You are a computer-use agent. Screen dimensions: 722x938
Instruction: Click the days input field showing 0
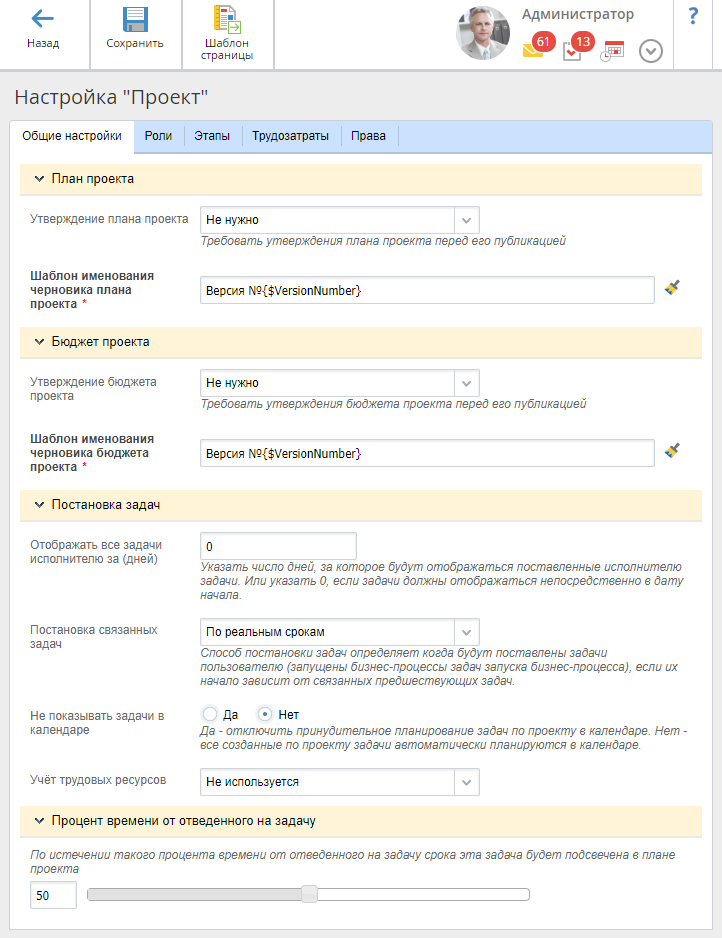point(278,546)
